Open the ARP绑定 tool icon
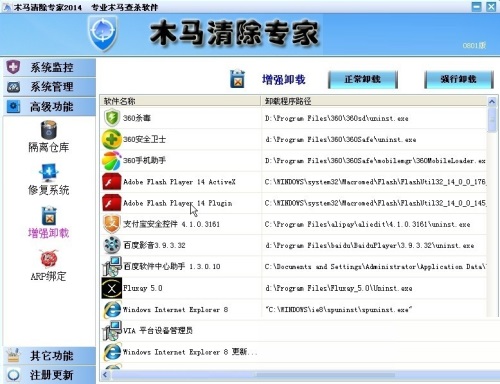Screen dimensions: 500x384 point(49,259)
